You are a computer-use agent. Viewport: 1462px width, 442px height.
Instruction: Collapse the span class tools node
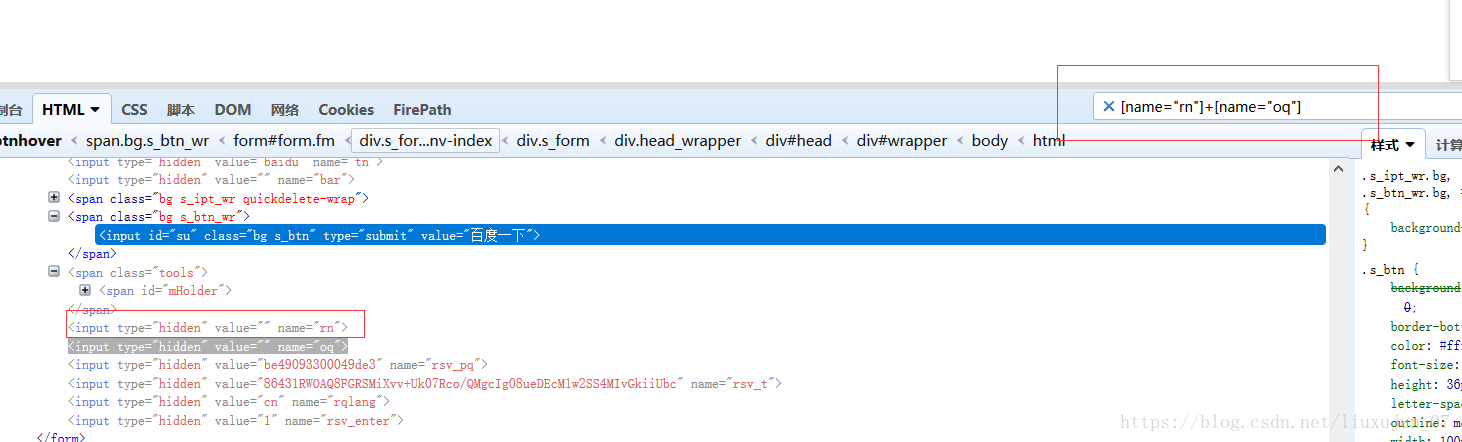(x=54, y=272)
